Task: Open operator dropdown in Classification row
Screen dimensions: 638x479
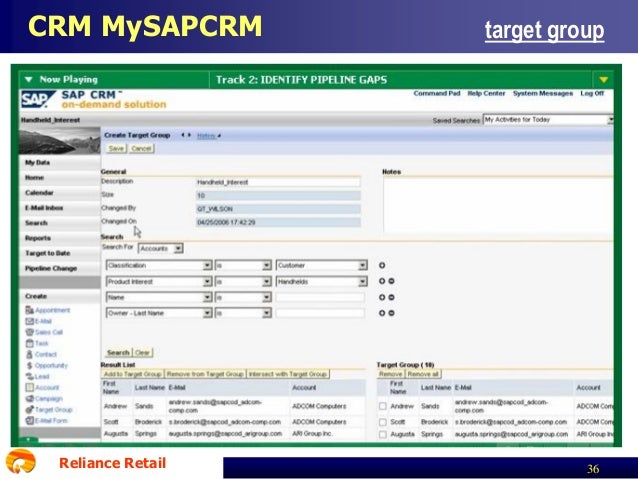Action: [267, 266]
